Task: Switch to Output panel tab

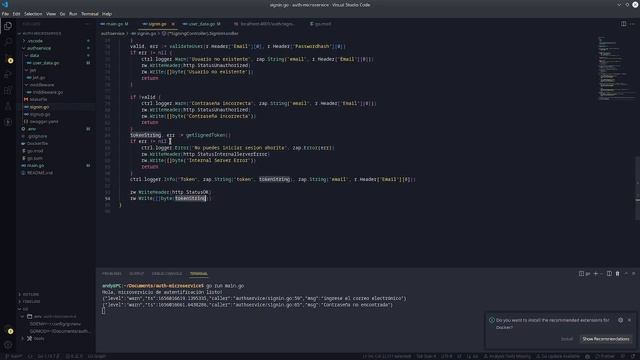Action: (137, 273)
